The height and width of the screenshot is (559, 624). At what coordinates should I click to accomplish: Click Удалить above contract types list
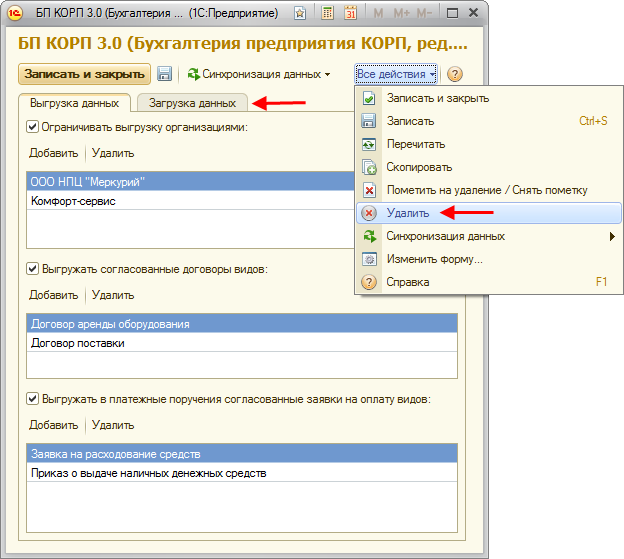point(113,295)
